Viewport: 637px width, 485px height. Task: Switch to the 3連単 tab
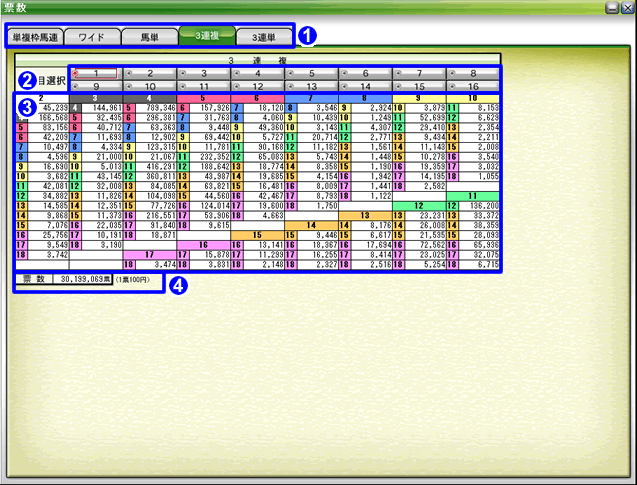264,37
